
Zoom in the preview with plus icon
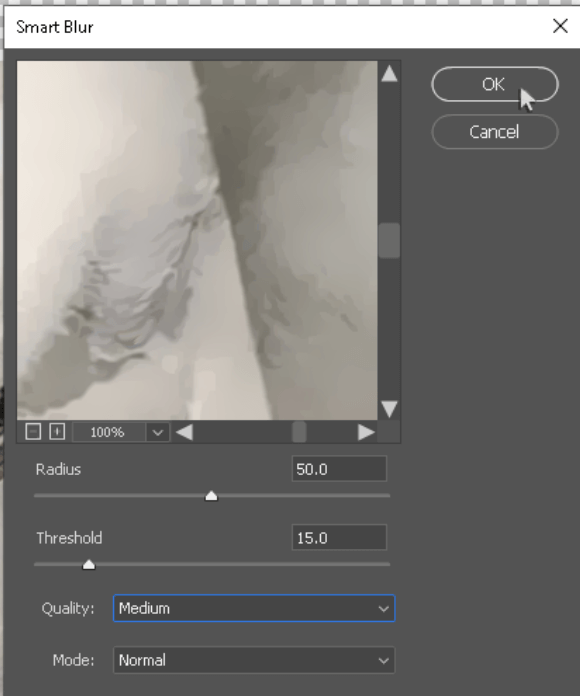point(57,431)
